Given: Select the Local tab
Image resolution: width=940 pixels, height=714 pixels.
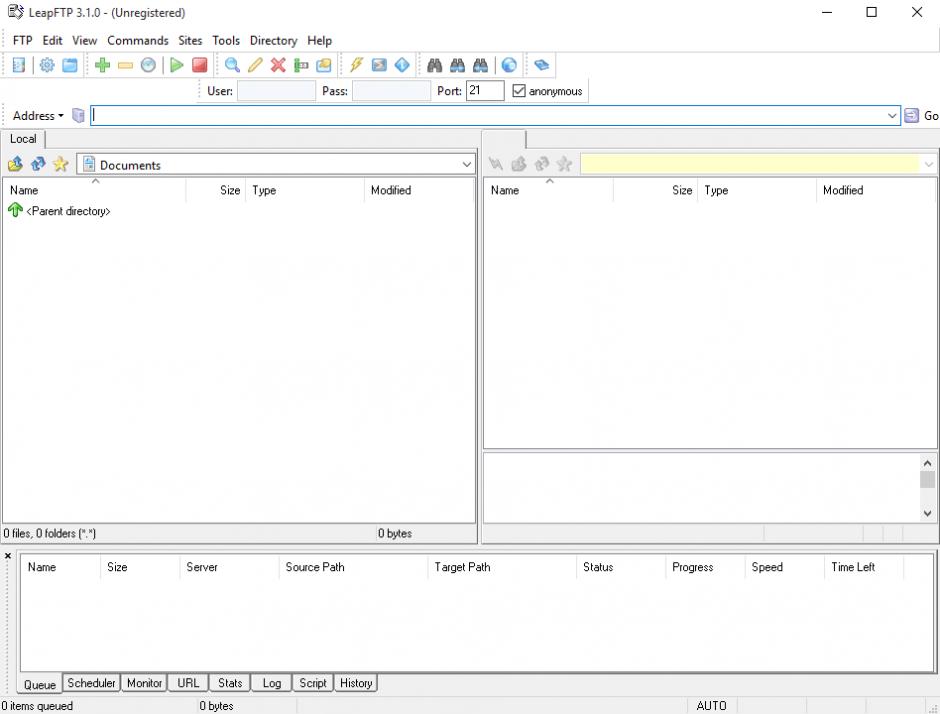Looking at the screenshot, I should click(x=23, y=138).
